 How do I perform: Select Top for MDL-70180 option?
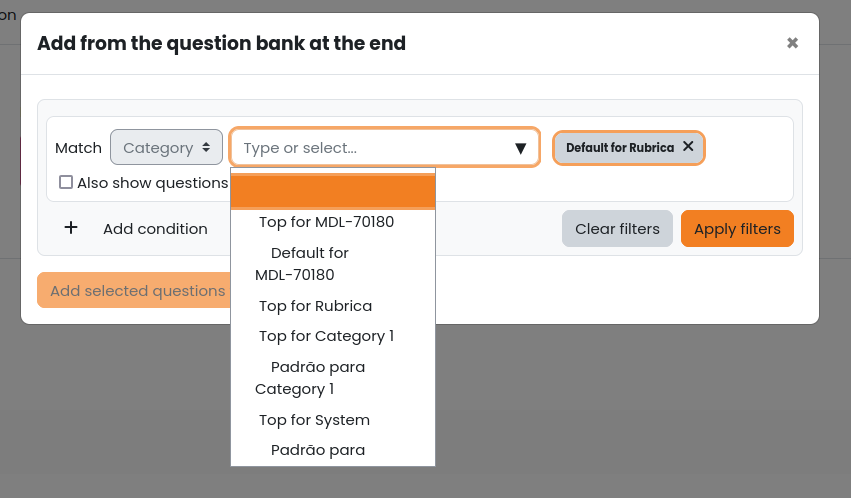point(333,222)
